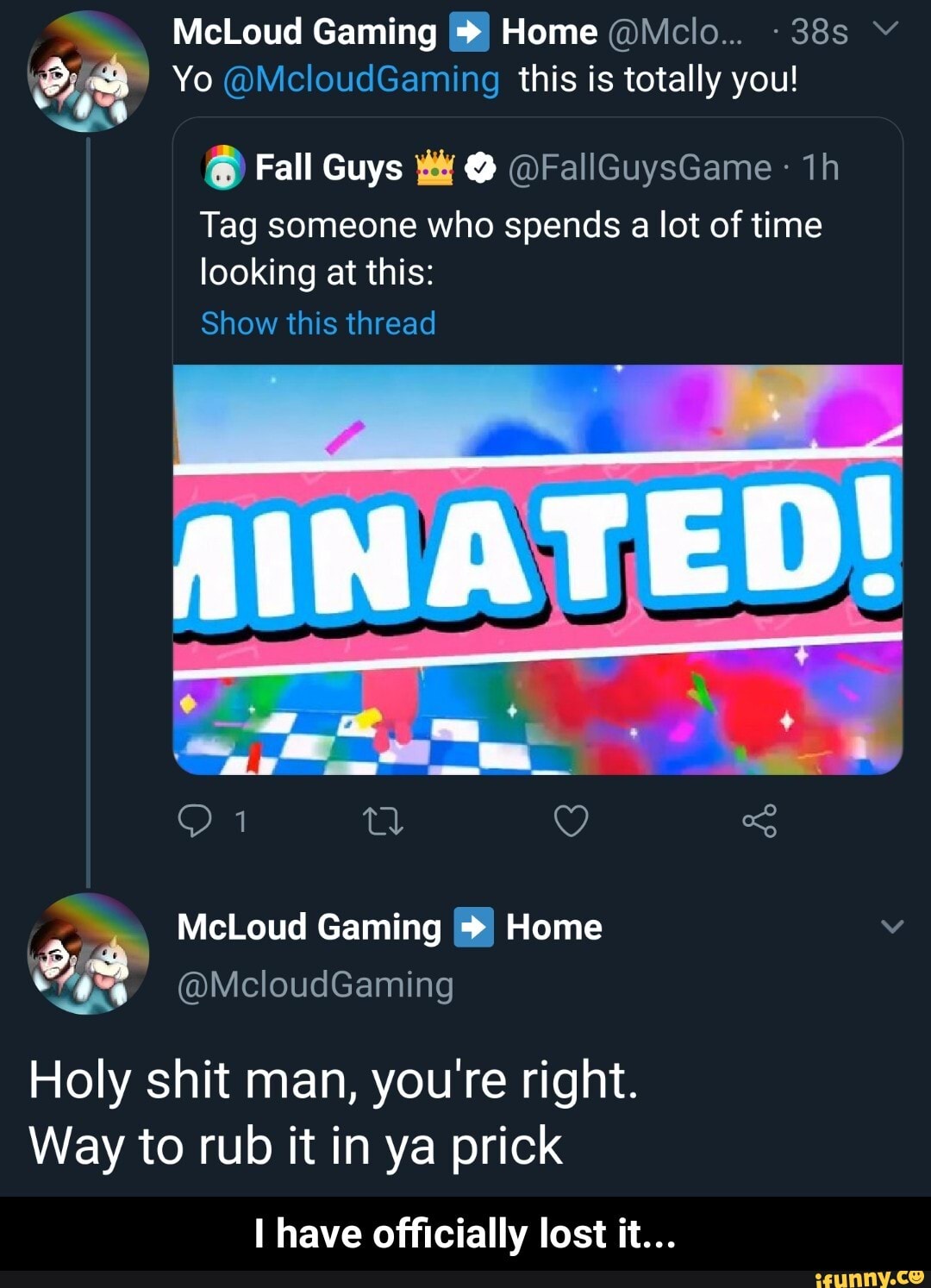Image resolution: width=931 pixels, height=1288 pixels.
Task: Click the @McloudGaming mention link
Action: point(361,80)
